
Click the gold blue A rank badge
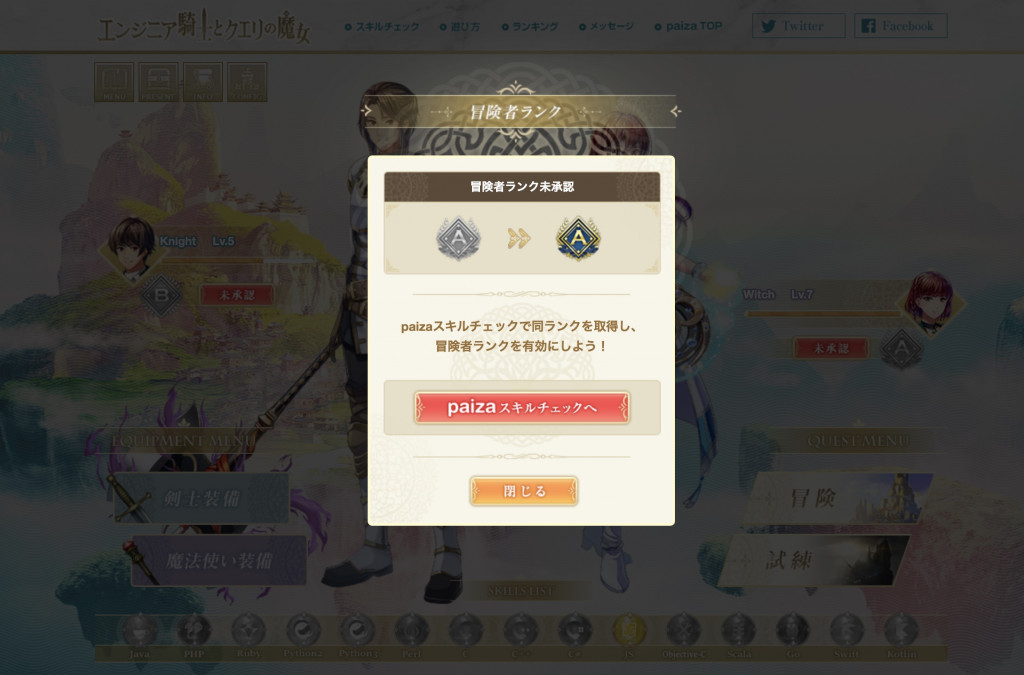(x=579, y=238)
